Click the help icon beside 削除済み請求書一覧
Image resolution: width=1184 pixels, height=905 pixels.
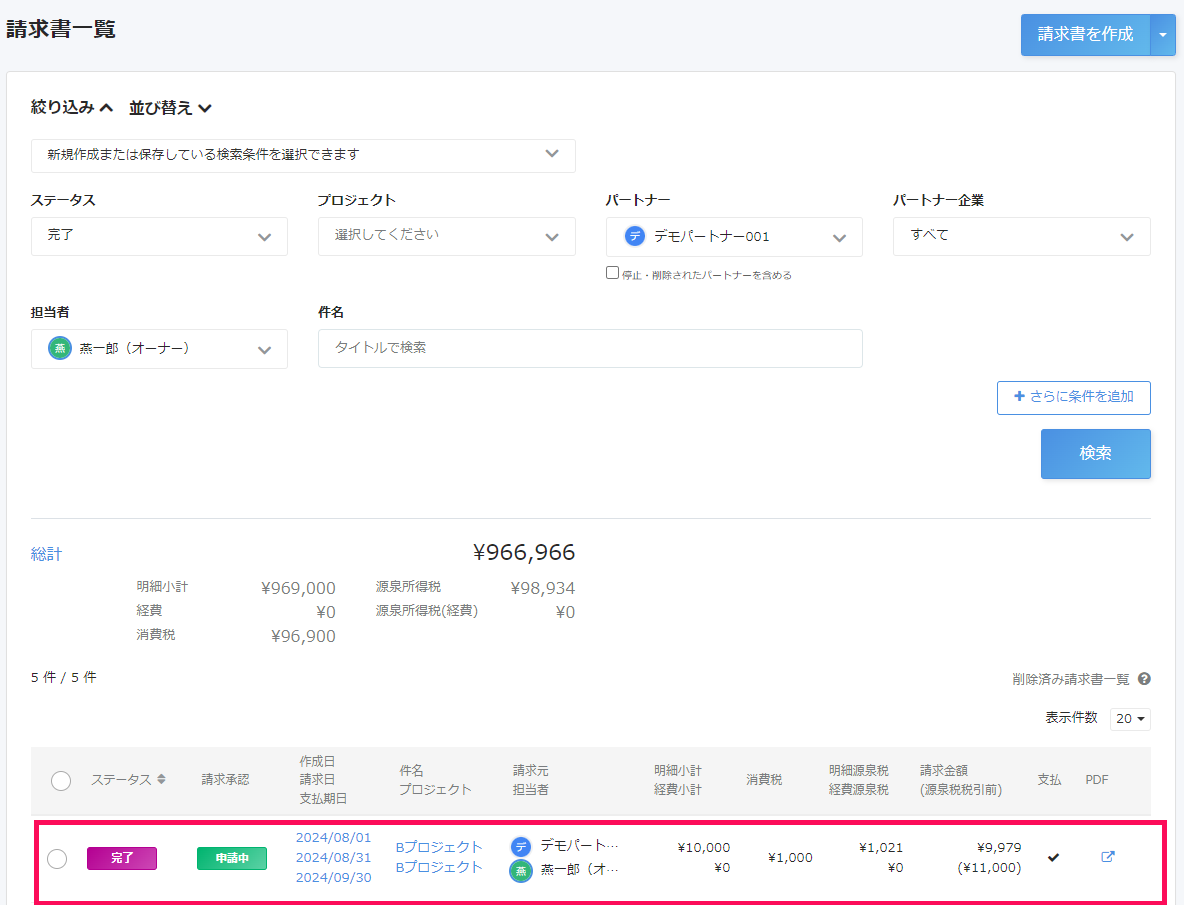click(1144, 679)
